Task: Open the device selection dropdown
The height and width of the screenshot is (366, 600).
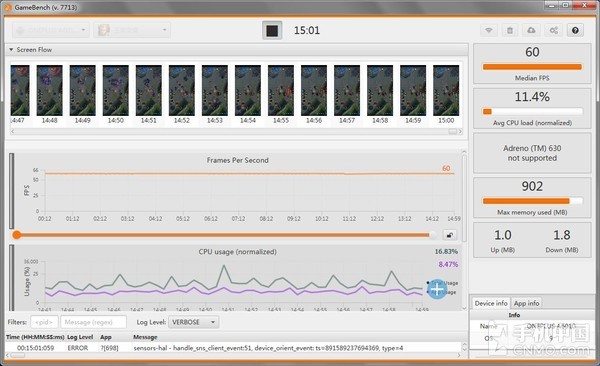Action: (x=51, y=30)
